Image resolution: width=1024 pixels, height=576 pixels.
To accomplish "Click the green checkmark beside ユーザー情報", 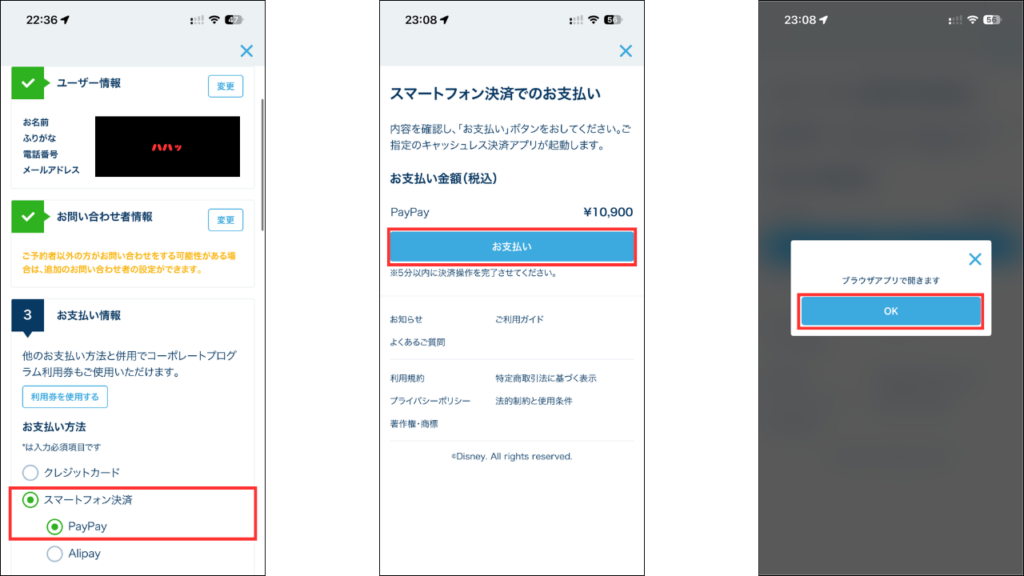I will click(28, 84).
